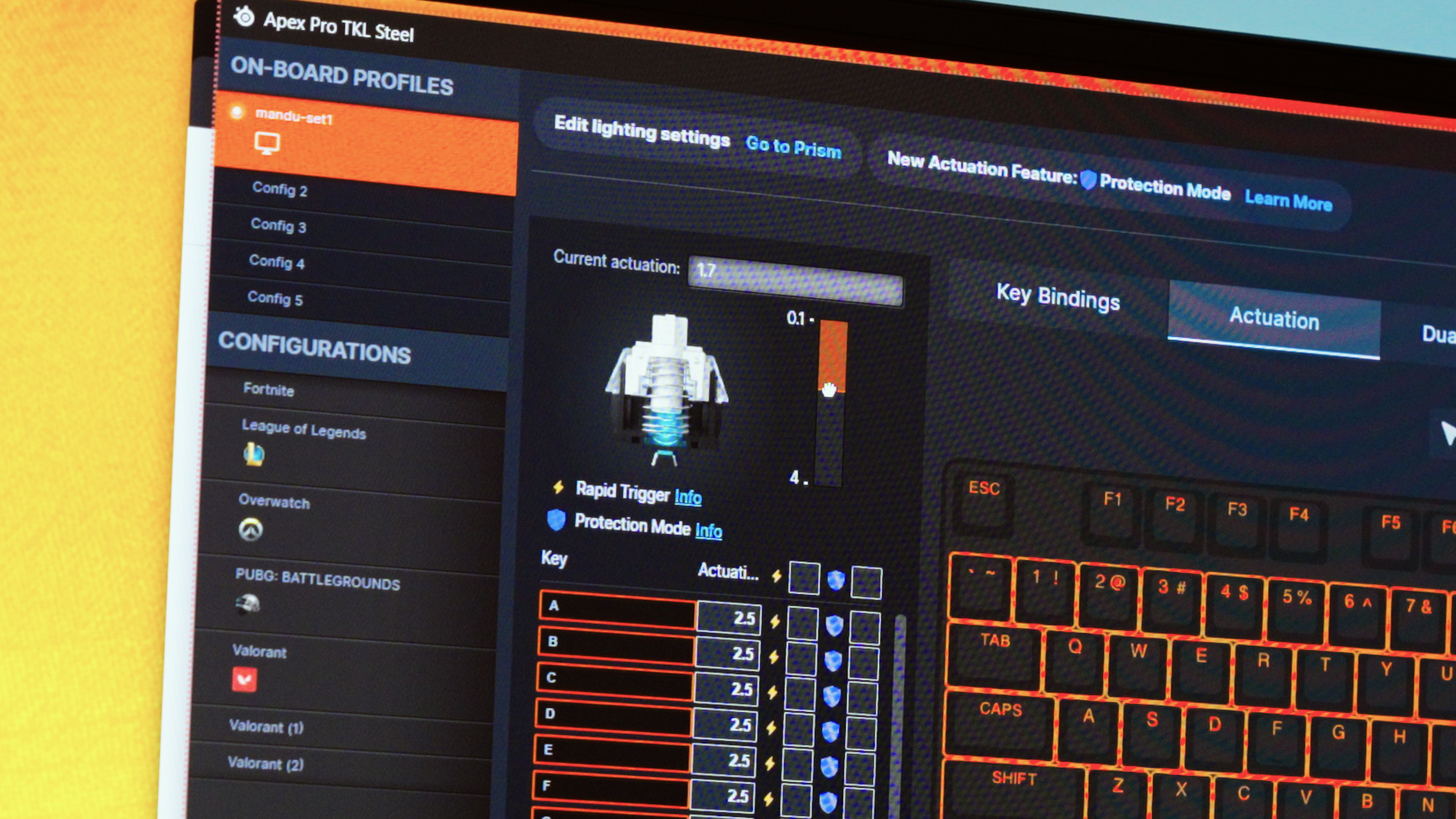1456x819 pixels.
Task: Click the SteelSeries logo icon in title bar
Action: (x=244, y=16)
